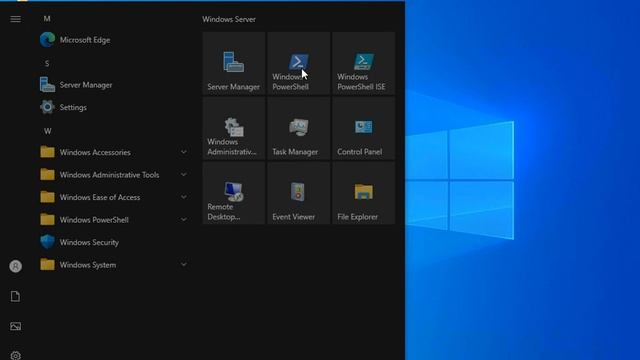Expand Windows Ease of Access chevron

click(x=184, y=197)
